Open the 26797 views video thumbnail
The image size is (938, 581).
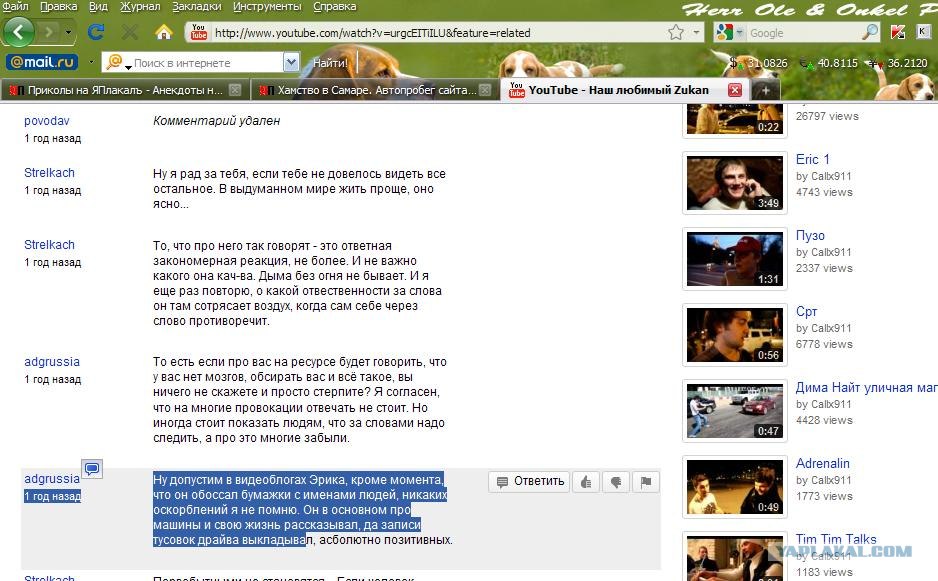[735, 120]
